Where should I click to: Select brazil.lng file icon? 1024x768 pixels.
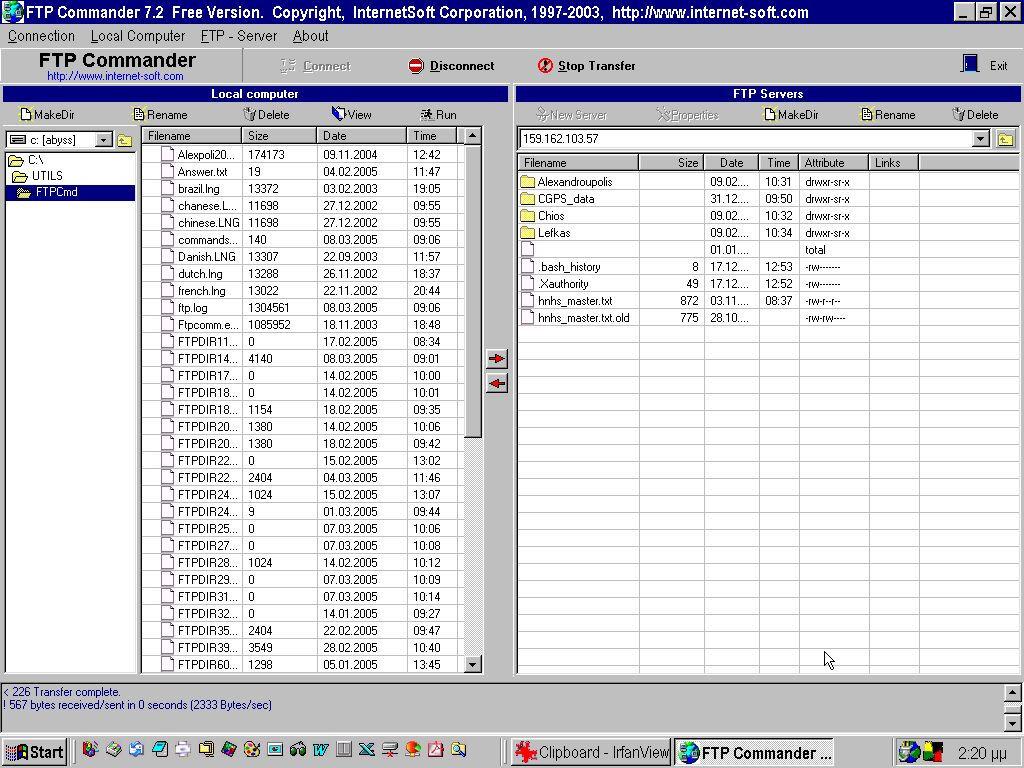coord(167,189)
